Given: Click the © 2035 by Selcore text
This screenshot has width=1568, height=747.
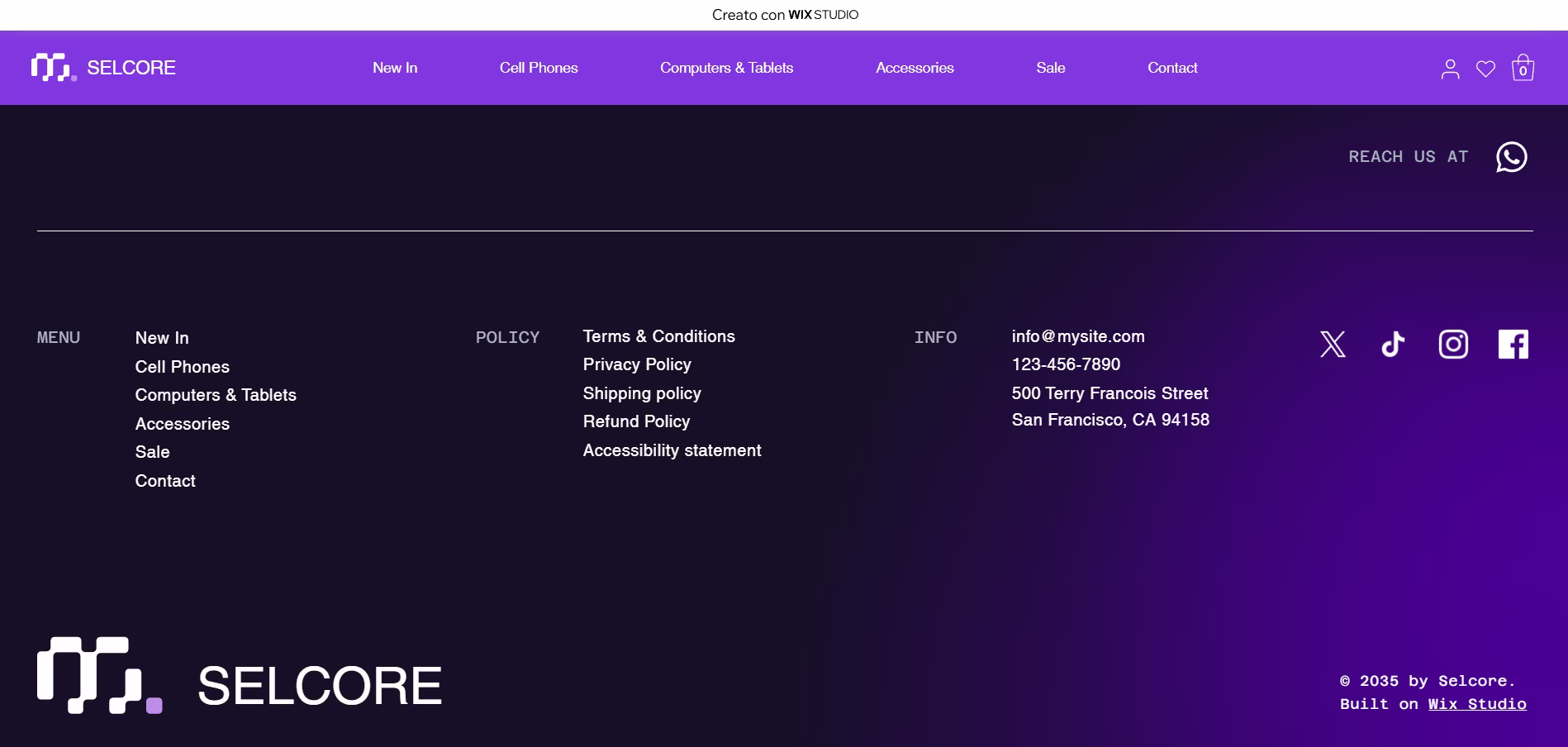Looking at the screenshot, I should pos(1428,681).
